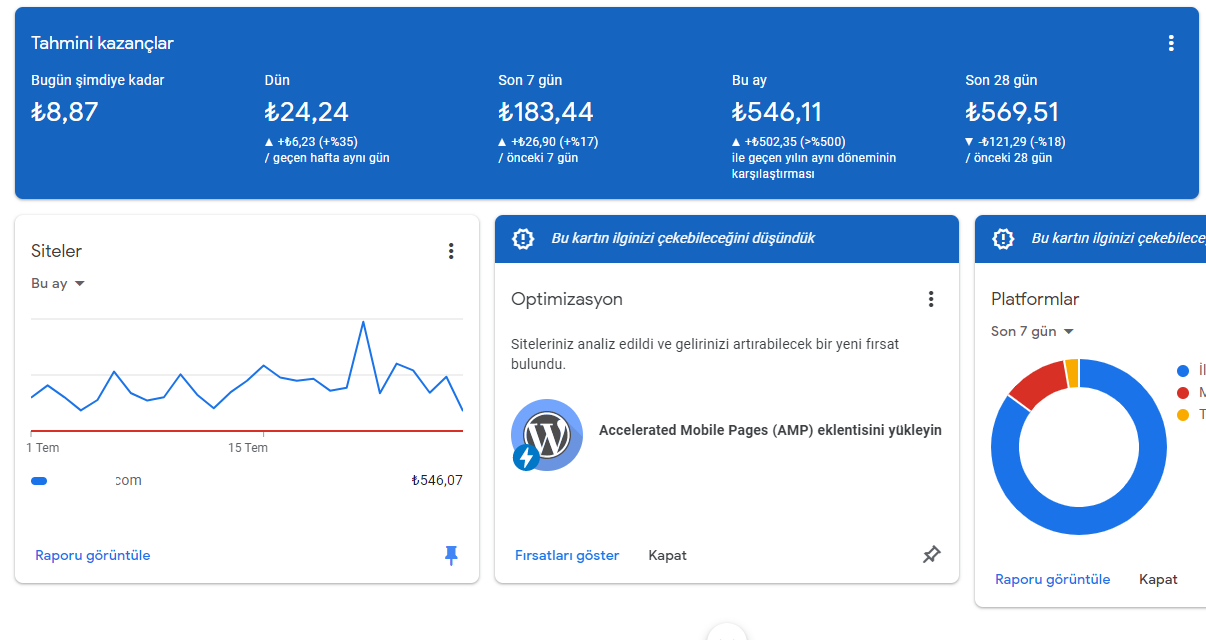Expand the Son 7 gün dropdown in Platformlar
The width and height of the screenshot is (1206, 640).
(x=1032, y=331)
